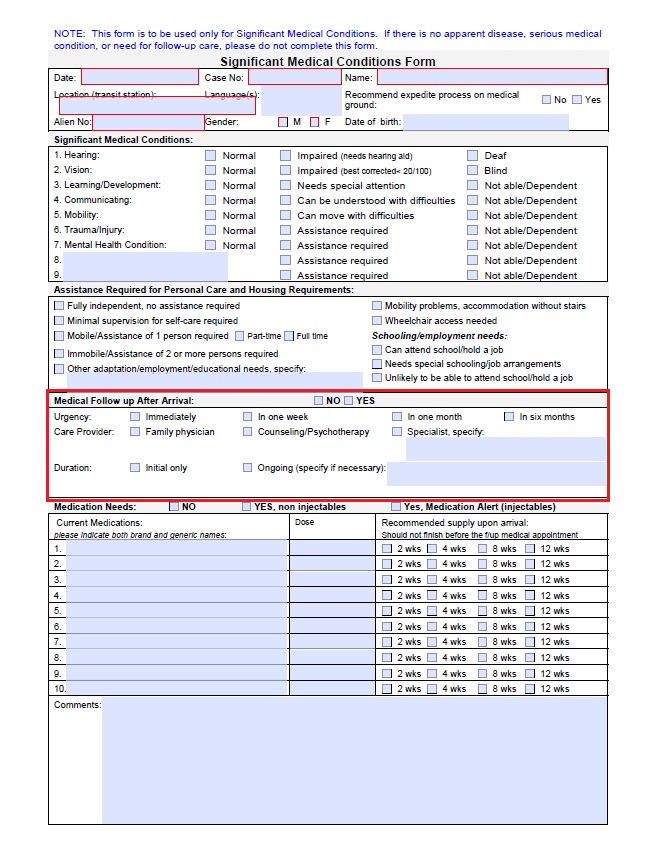The height and width of the screenshot is (867, 671).
Task: Click the Name text field
Action: click(x=491, y=77)
